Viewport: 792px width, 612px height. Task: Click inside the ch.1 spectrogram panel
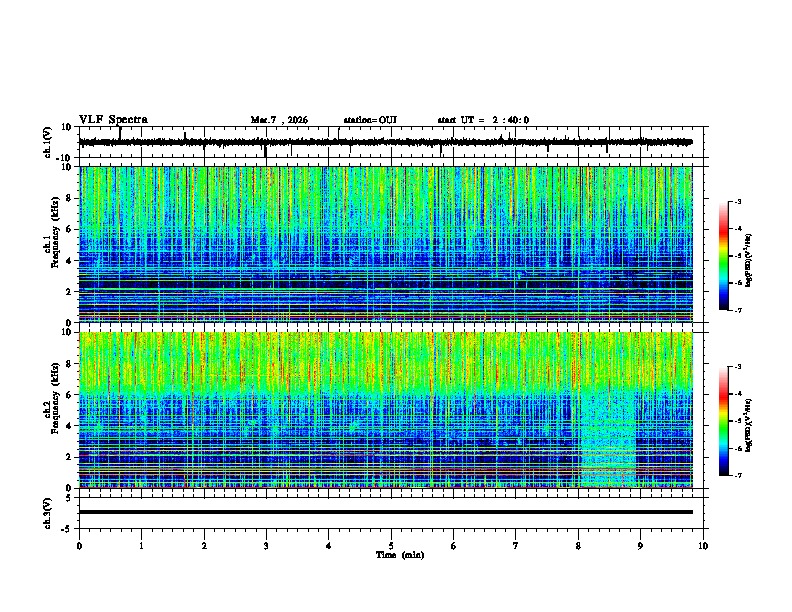pos(385,244)
